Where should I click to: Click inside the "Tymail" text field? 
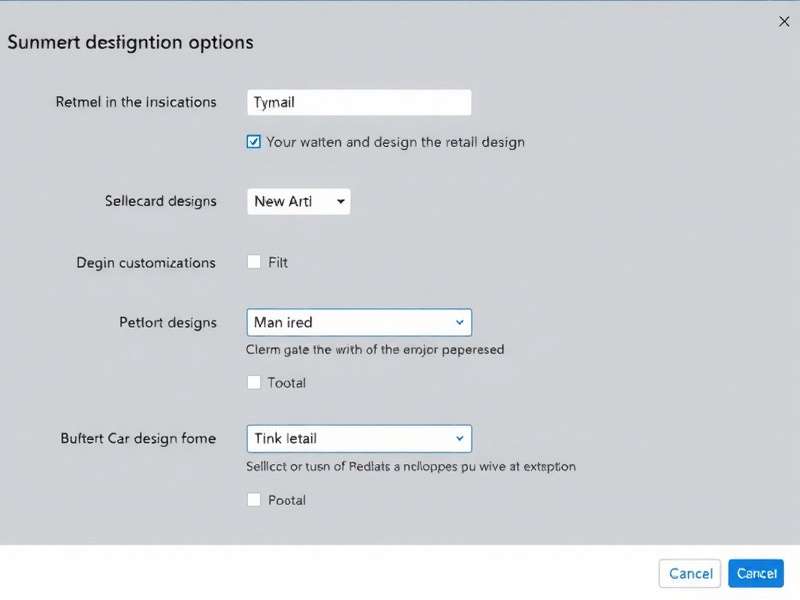pyautogui.click(x=359, y=101)
